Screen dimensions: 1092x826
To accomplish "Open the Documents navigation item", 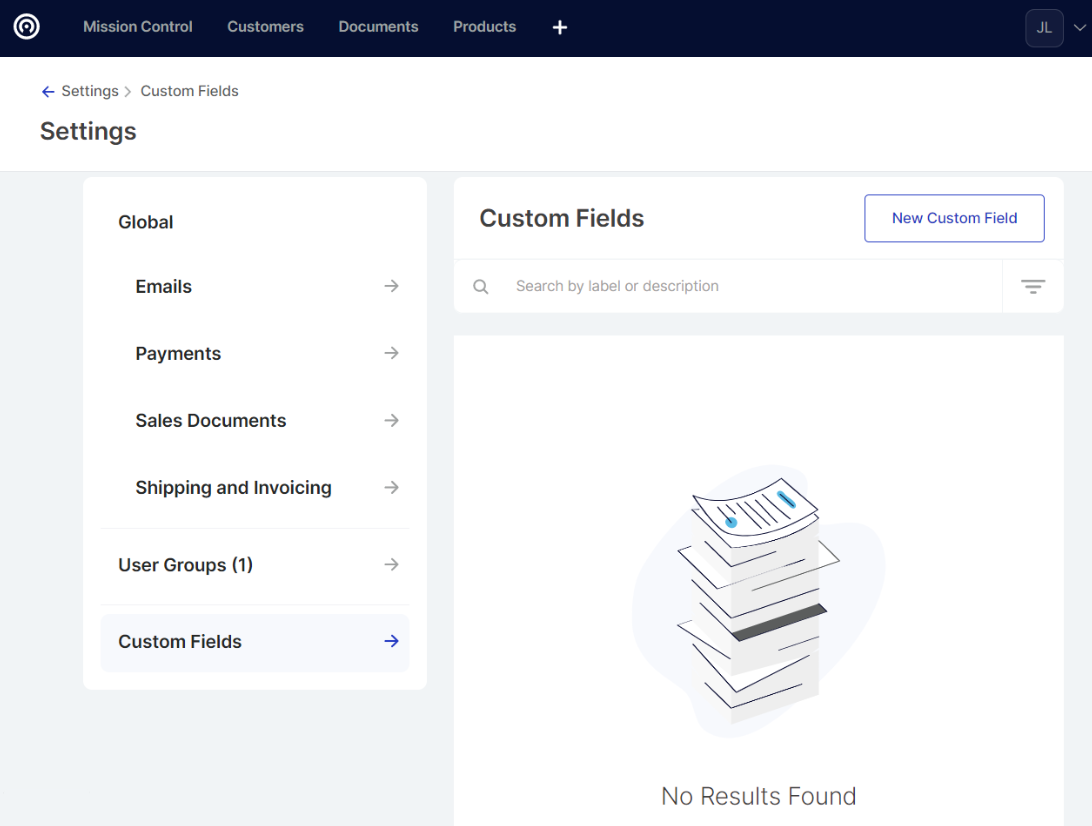I will (x=378, y=27).
